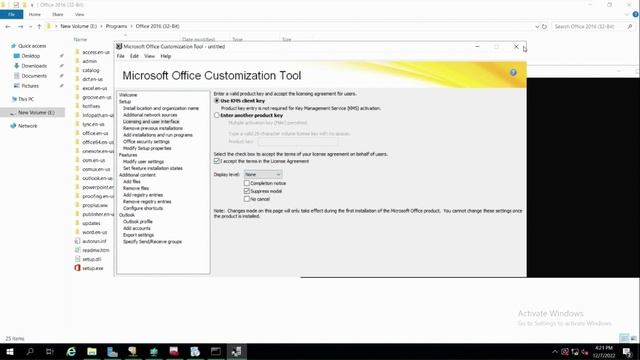
Task: Open Pictures in the navigation pane
Action: pyautogui.click(x=30, y=86)
